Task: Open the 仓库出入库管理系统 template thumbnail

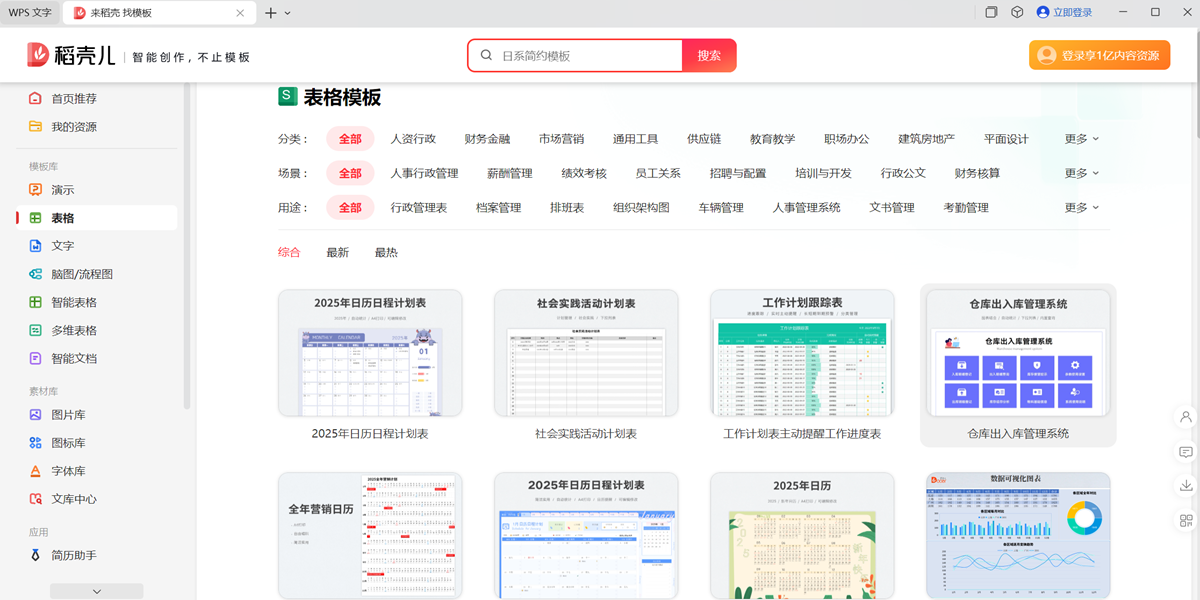Action: coord(1018,353)
